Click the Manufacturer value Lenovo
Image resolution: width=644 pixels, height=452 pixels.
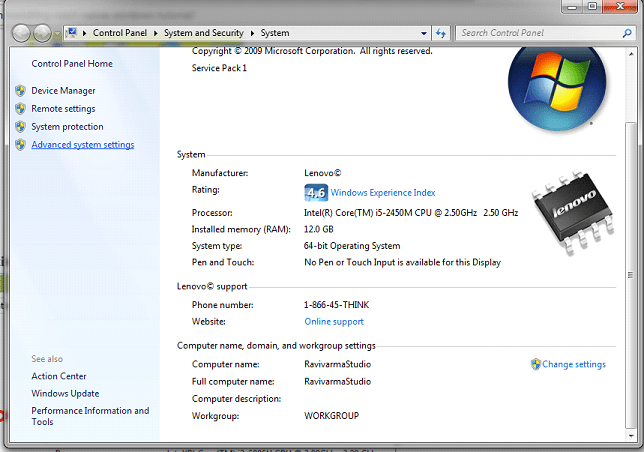(x=322, y=173)
